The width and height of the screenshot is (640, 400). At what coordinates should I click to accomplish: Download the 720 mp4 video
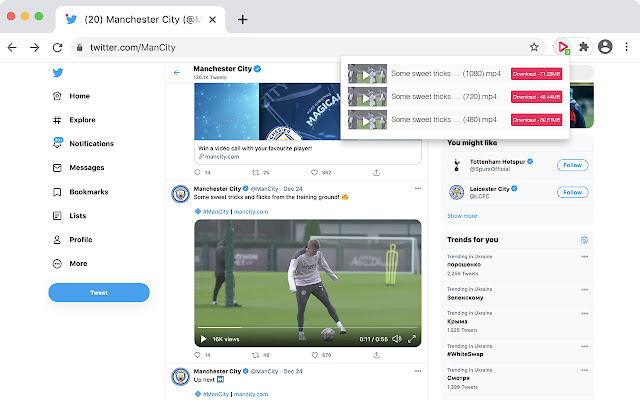click(x=536, y=97)
